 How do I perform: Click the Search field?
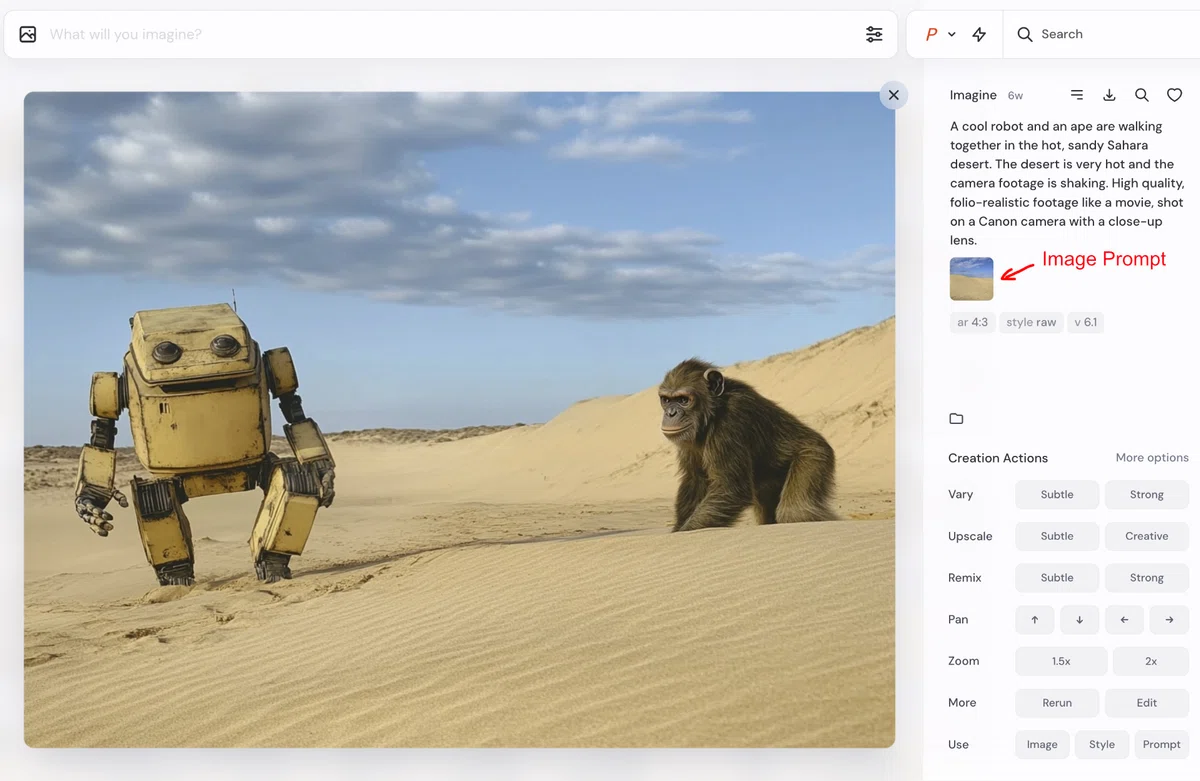[x=1102, y=34]
